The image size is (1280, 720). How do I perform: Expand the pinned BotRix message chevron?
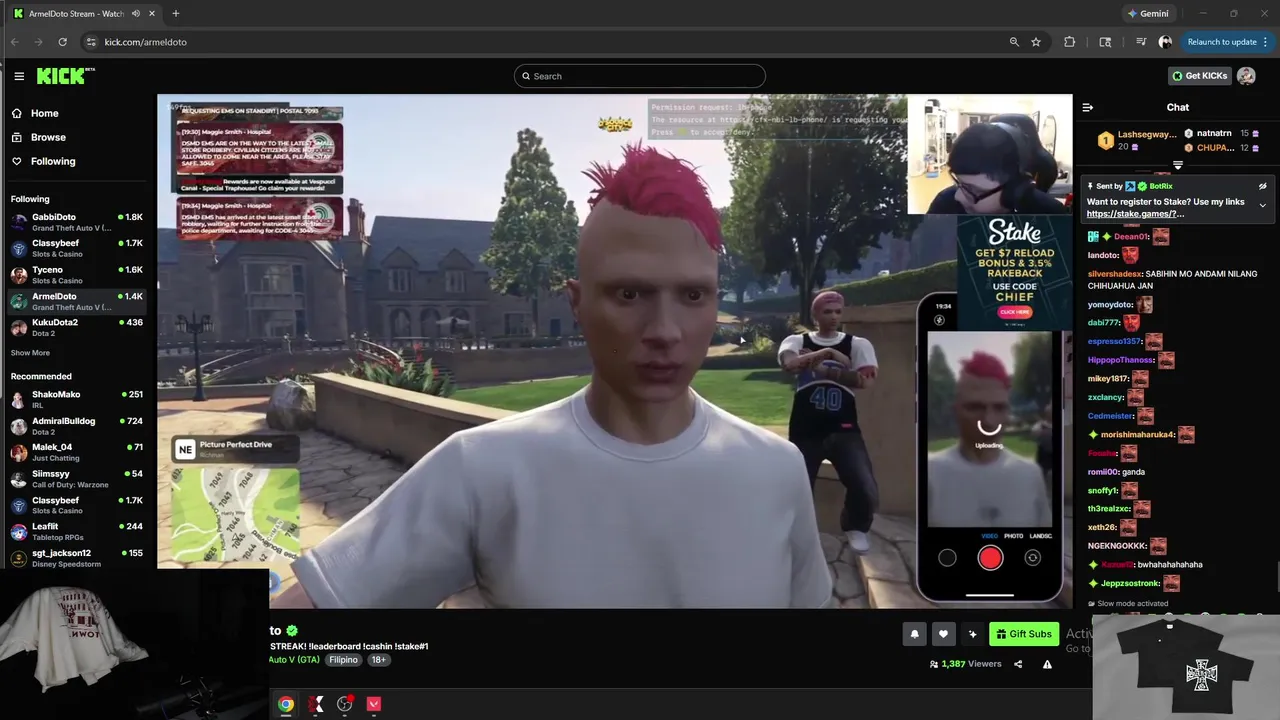[1262, 205]
